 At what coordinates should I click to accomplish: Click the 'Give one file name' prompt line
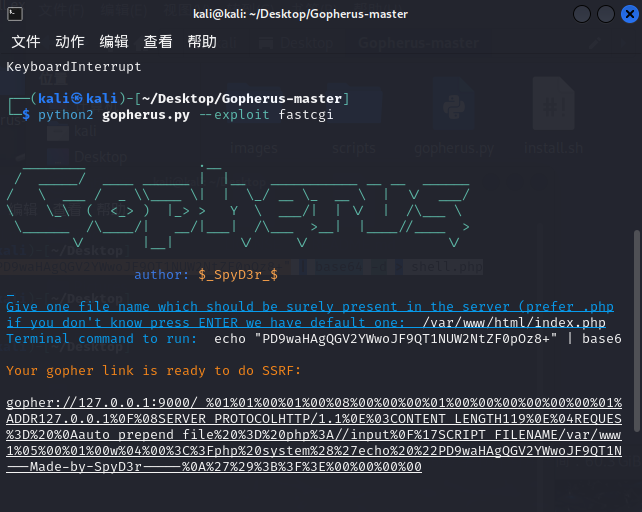click(310, 306)
